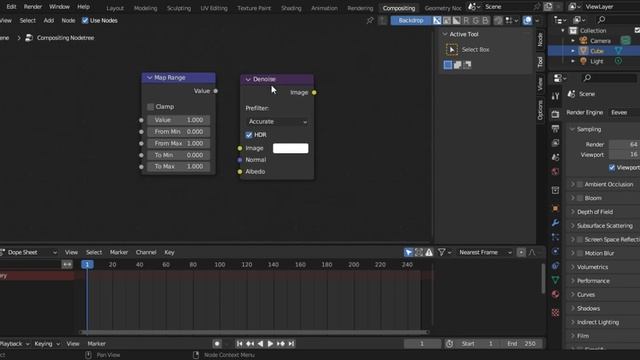
Task: Click the Use Preview Range stopwatch icon
Action: [x=449, y=344]
